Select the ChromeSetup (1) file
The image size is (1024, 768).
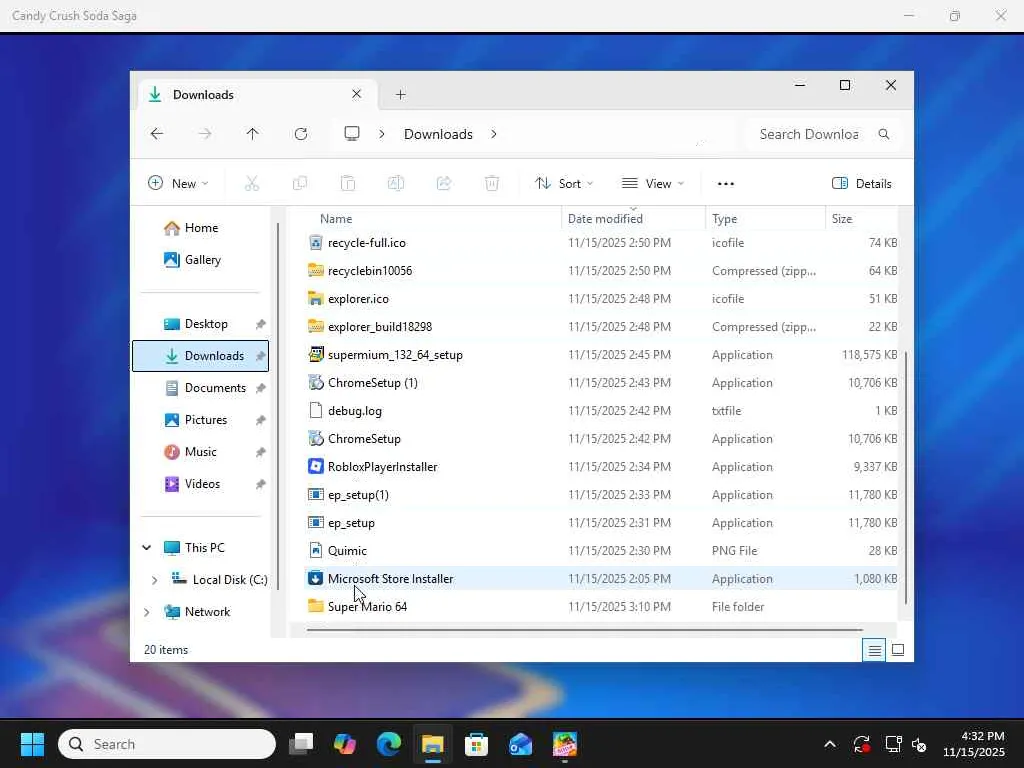pos(601,383)
